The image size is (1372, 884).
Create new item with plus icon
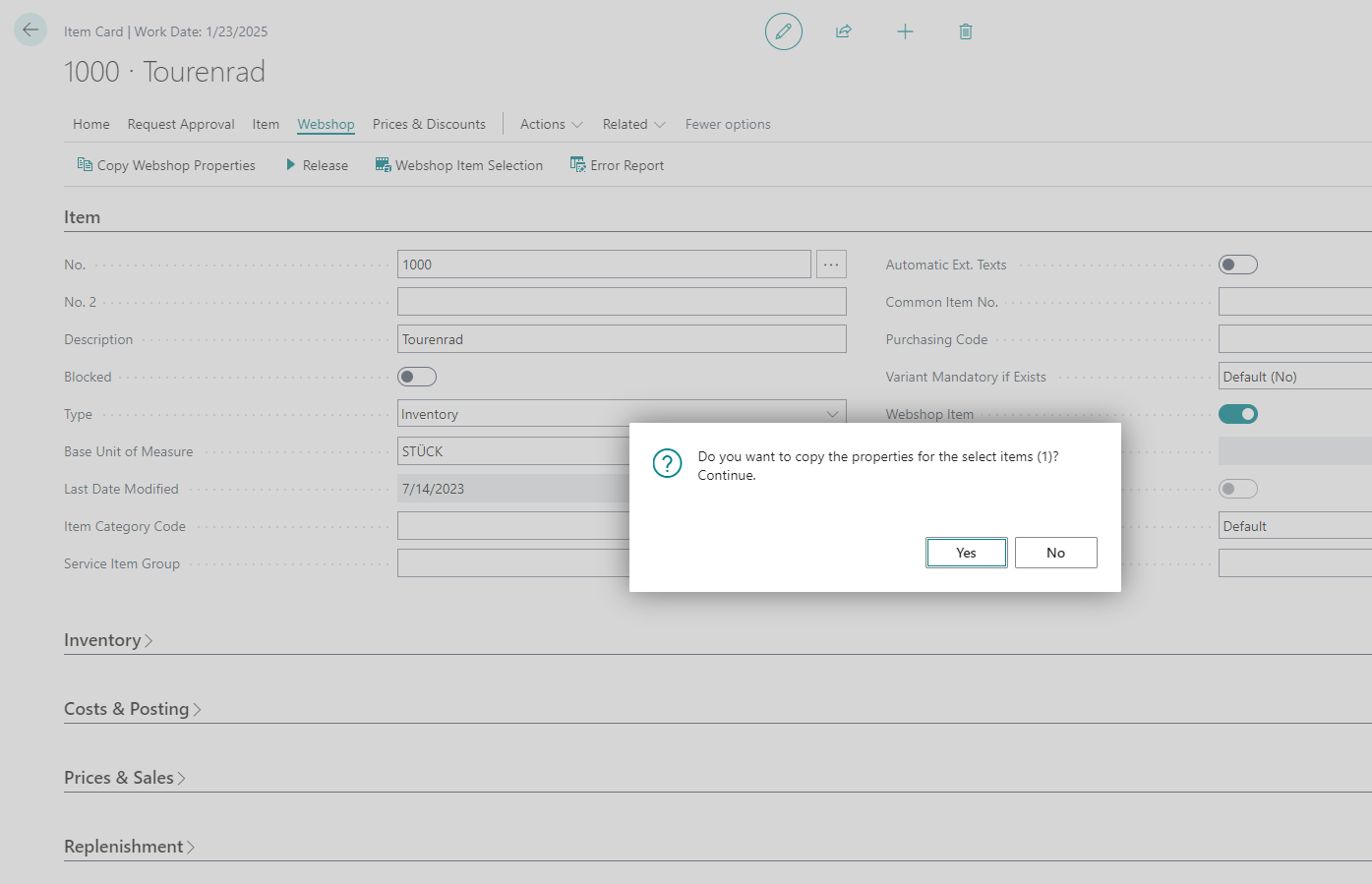[x=905, y=31]
